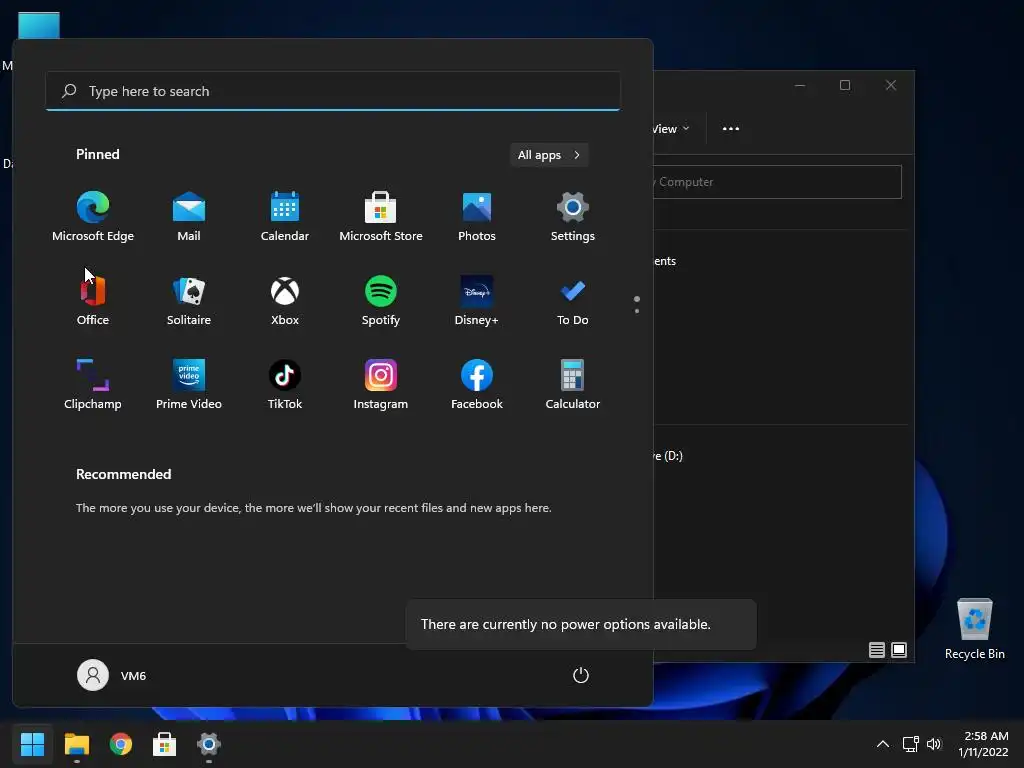
Task: Open the VM6 user account menu
Action: click(x=112, y=675)
